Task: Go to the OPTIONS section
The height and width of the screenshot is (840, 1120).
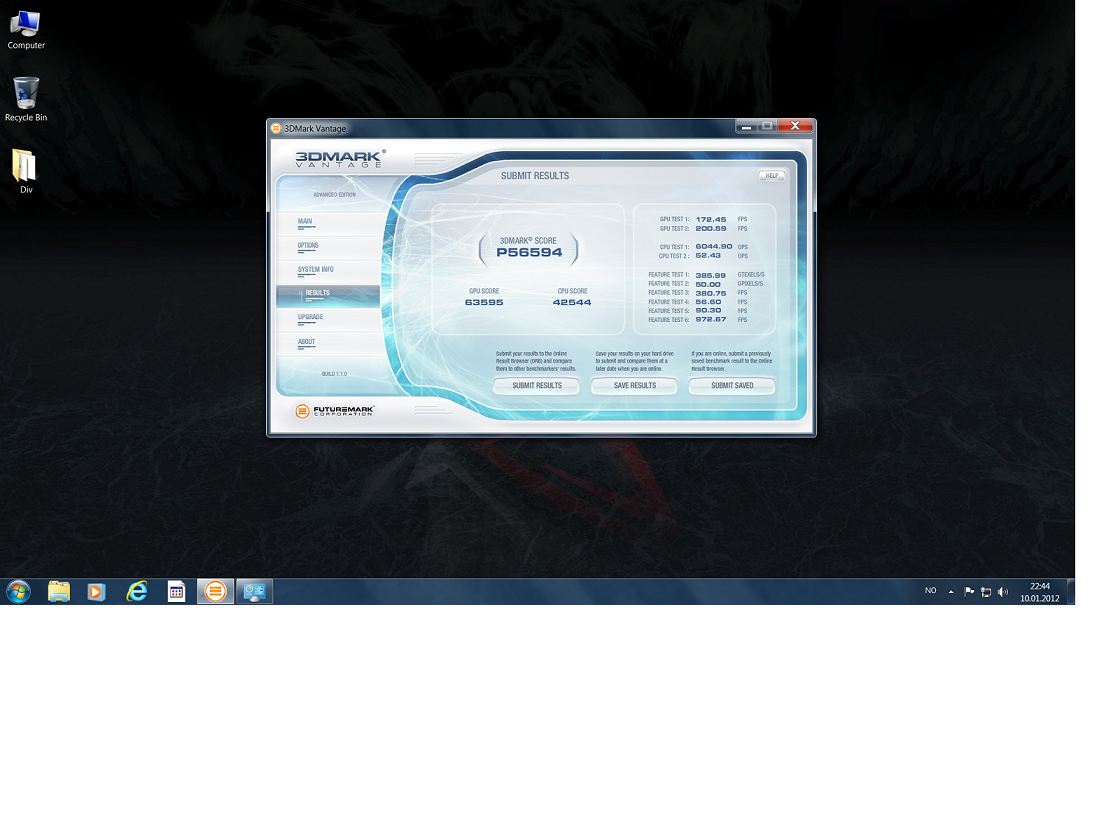Action: [308, 246]
